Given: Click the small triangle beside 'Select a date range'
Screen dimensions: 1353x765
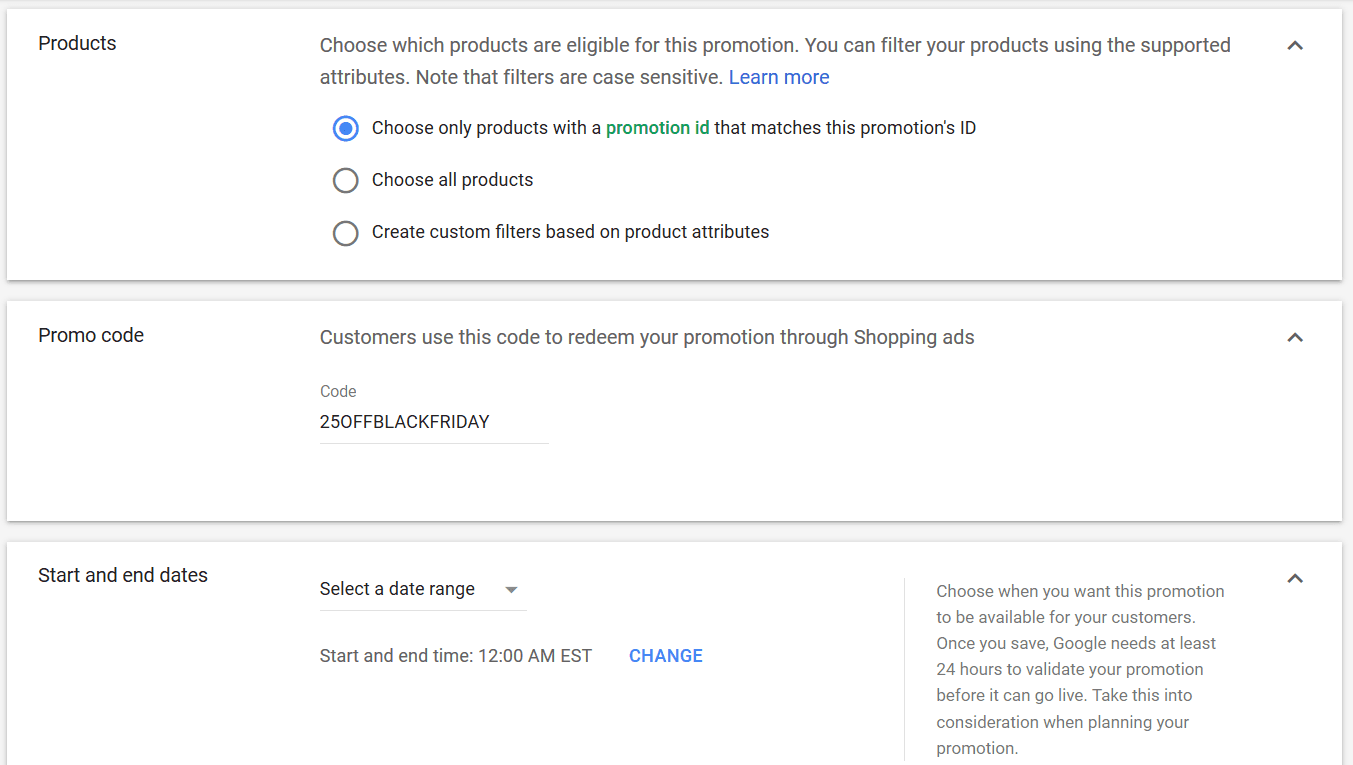Looking at the screenshot, I should (511, 590).
